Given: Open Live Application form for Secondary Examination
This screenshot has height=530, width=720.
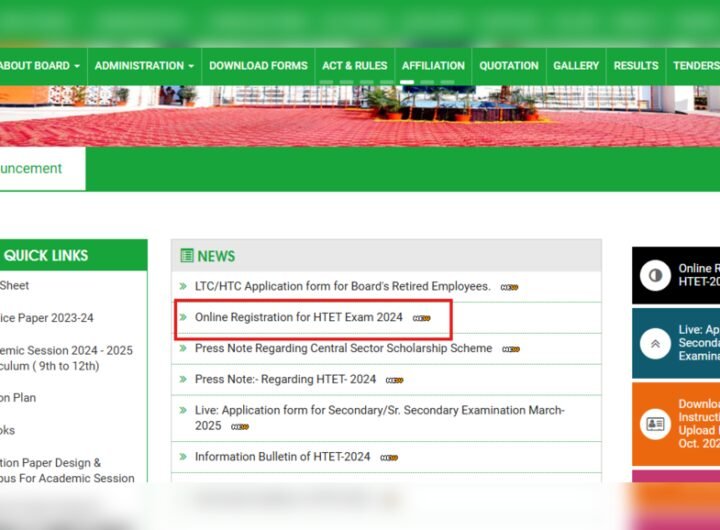Looking at the screenshot, I should click(380, 418).
